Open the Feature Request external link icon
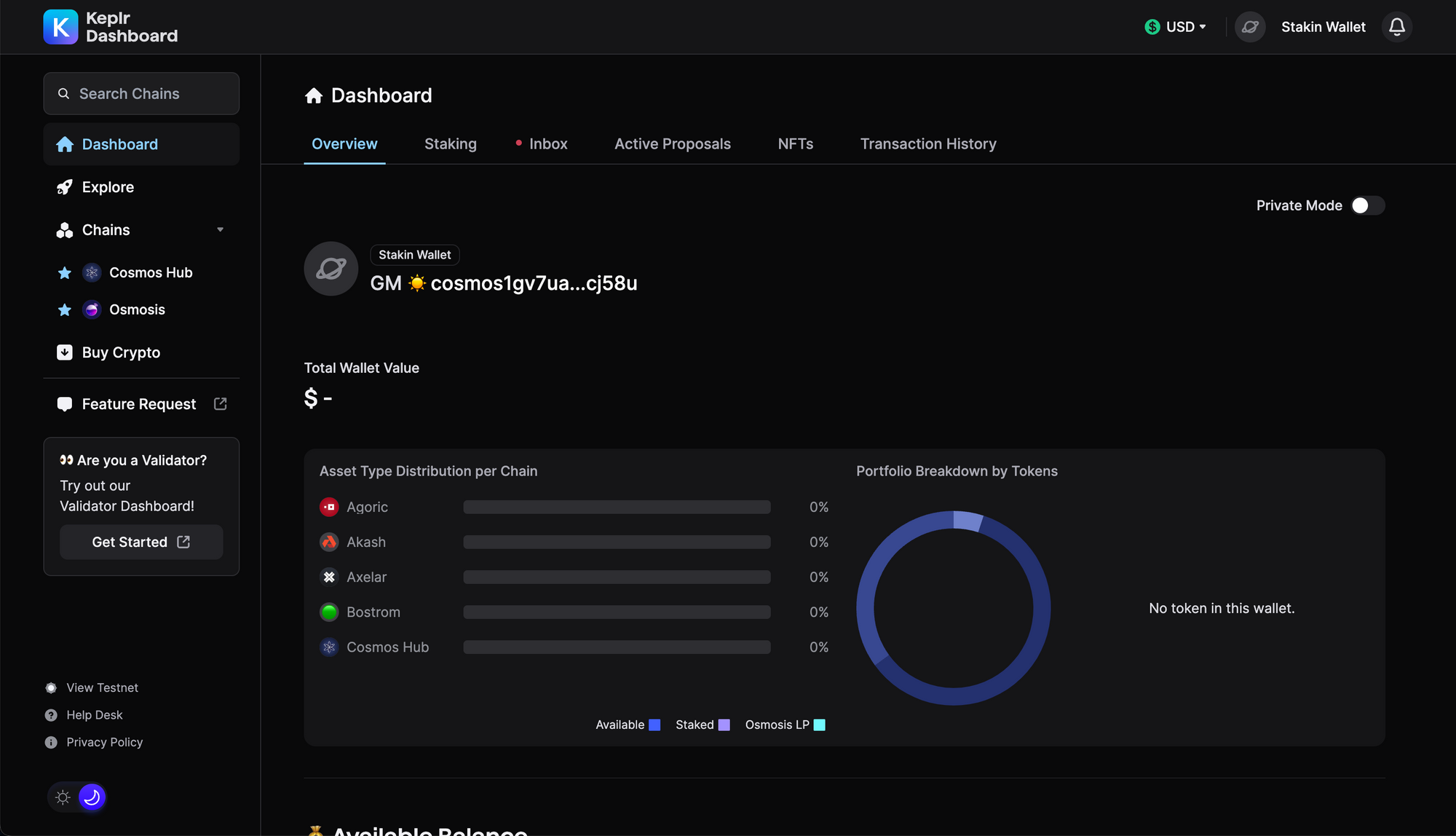1456x836 pixels. click(x=221, y=404)
